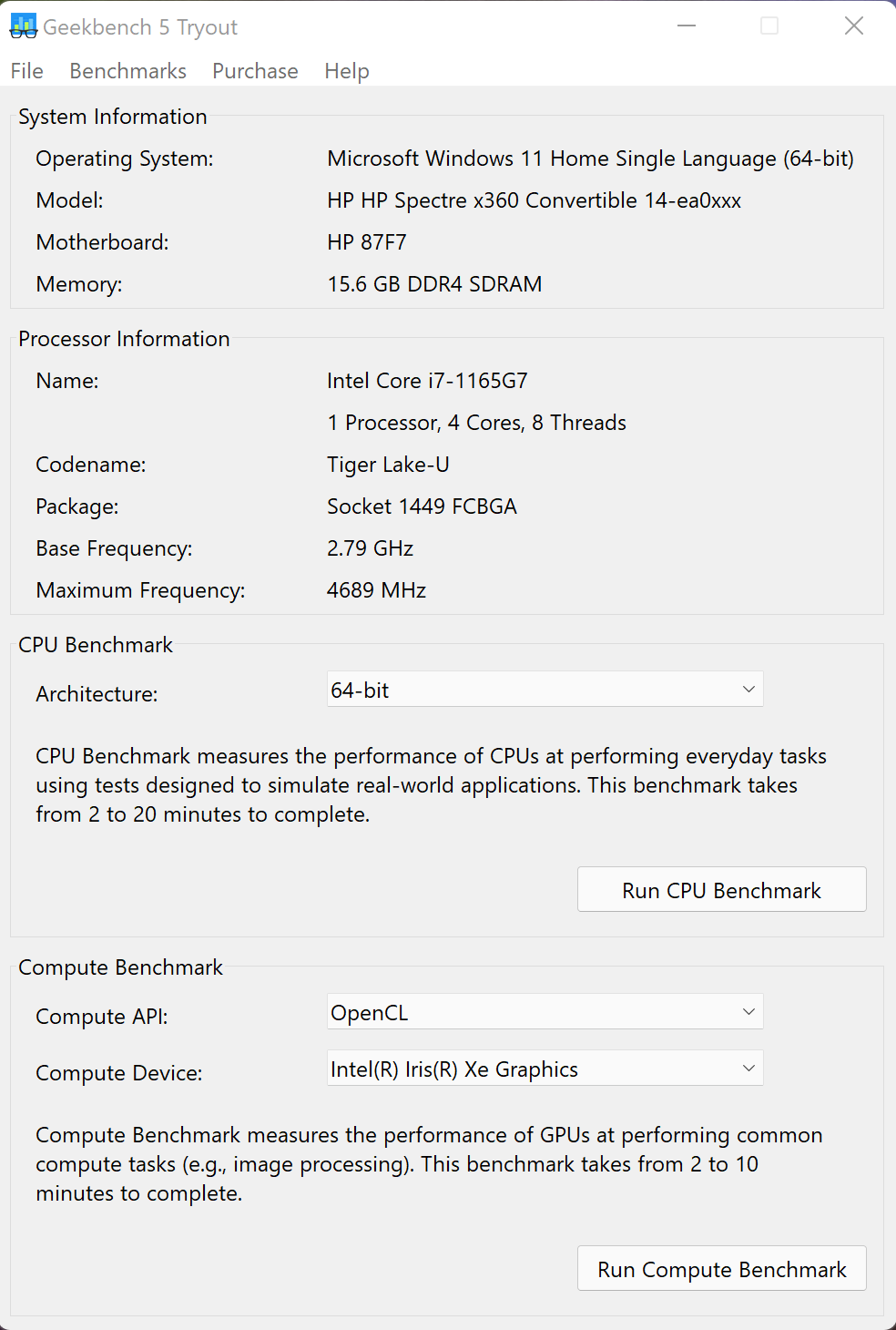Select the Intel Core i7-1165G7 processor name
The width and height of the screenshot is (896, 1330).
tap(427, 381)
